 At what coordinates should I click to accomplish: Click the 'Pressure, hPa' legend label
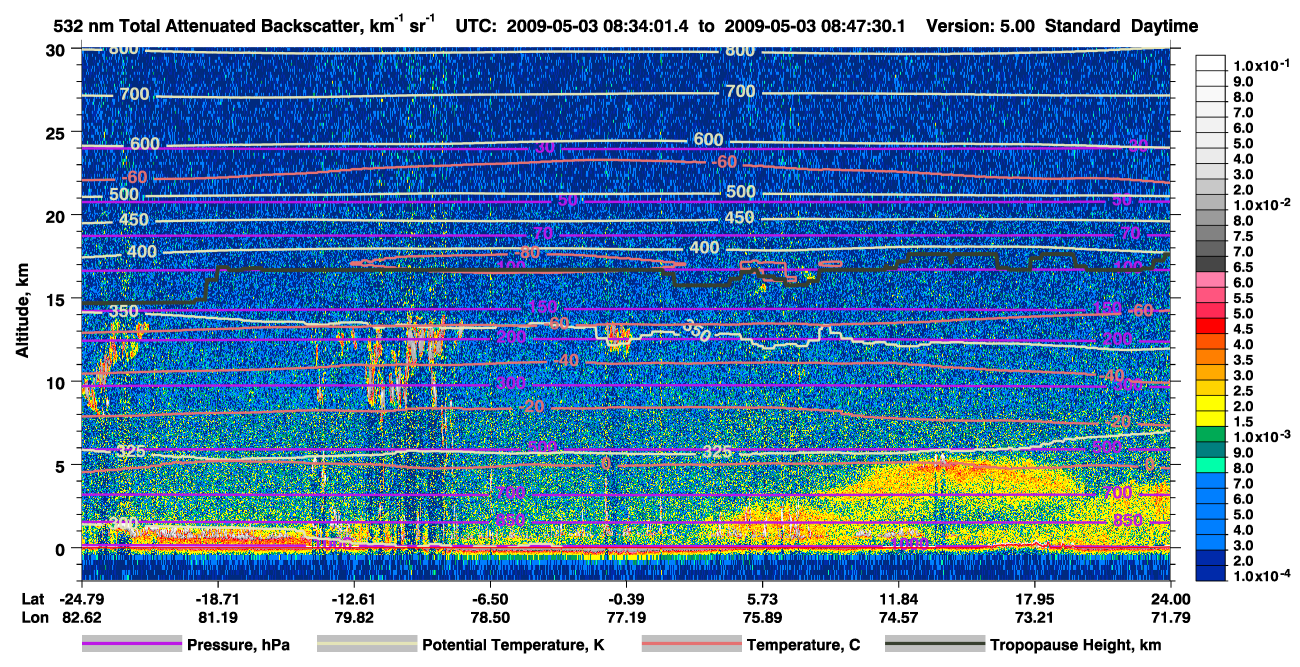click(237, 645)
